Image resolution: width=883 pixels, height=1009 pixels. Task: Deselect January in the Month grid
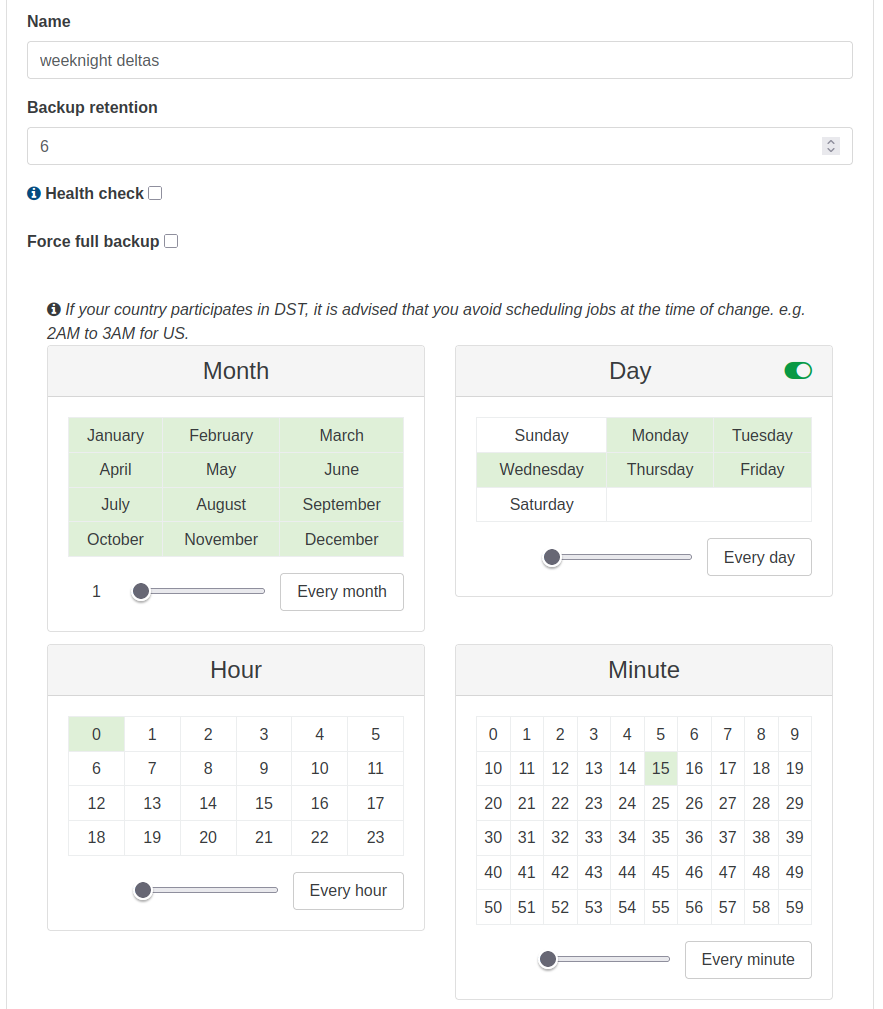click(x=115, y=436)
